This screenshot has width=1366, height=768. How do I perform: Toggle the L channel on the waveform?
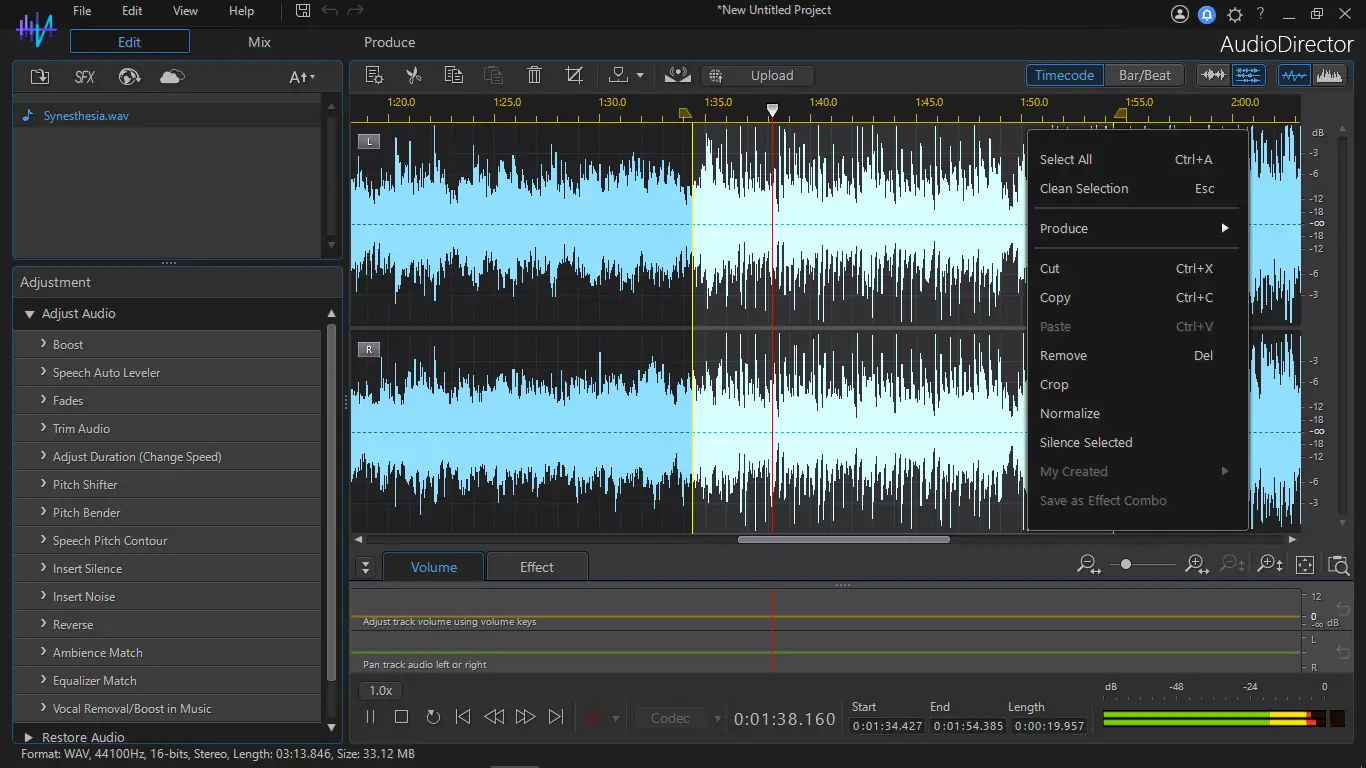(369, 142)
